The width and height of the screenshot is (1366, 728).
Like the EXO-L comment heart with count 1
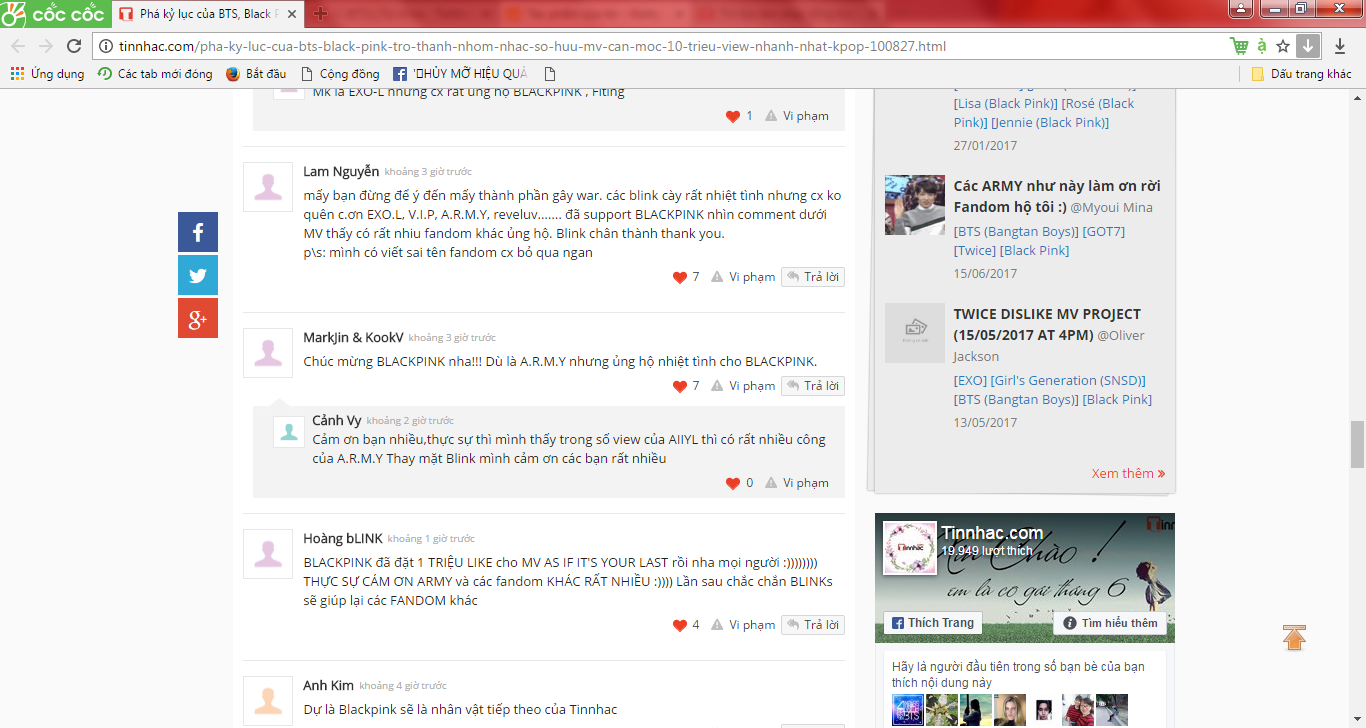coord(733,116)
